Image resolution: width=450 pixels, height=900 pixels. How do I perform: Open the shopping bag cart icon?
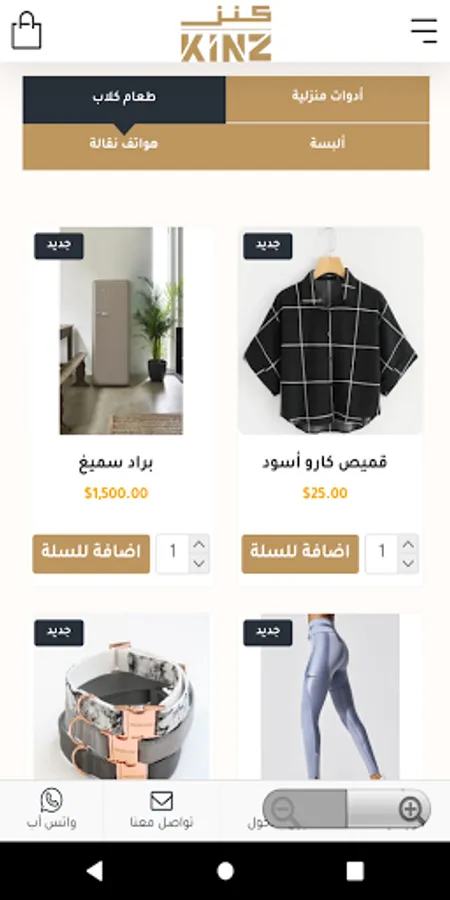(x=26, y=31)
